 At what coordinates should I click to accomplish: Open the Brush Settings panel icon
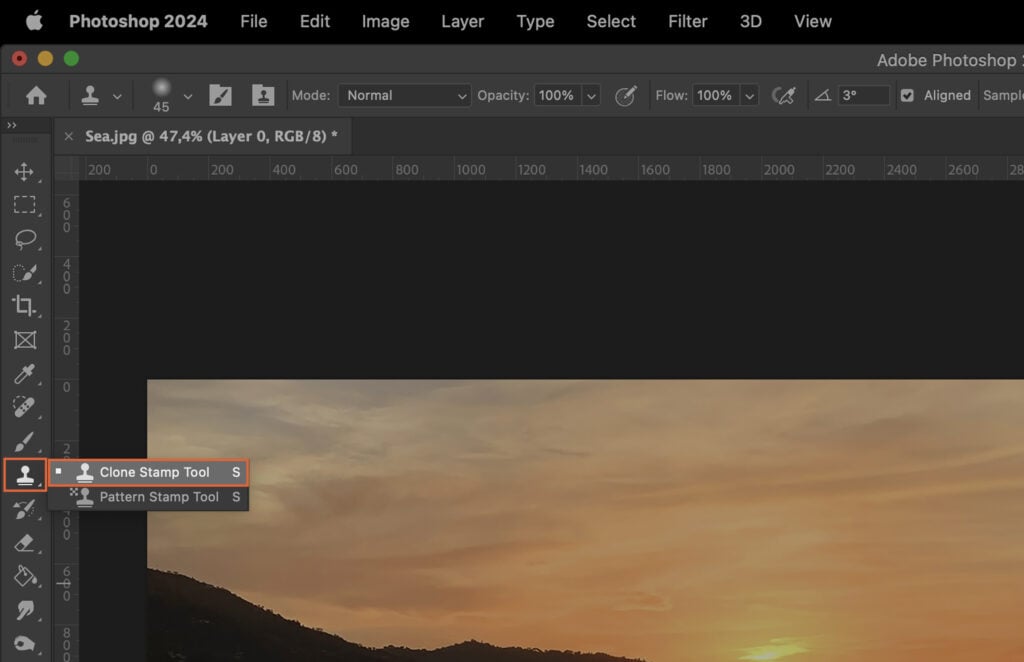pos(219,94)
